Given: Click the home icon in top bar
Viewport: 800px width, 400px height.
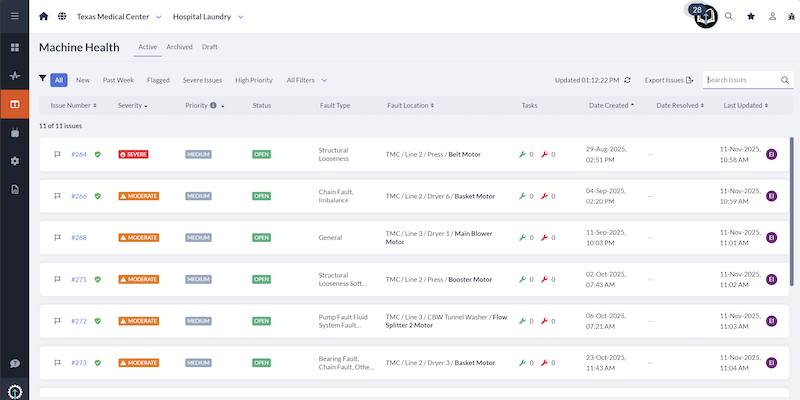Looking at the screenshot, I should pos(43,17).
